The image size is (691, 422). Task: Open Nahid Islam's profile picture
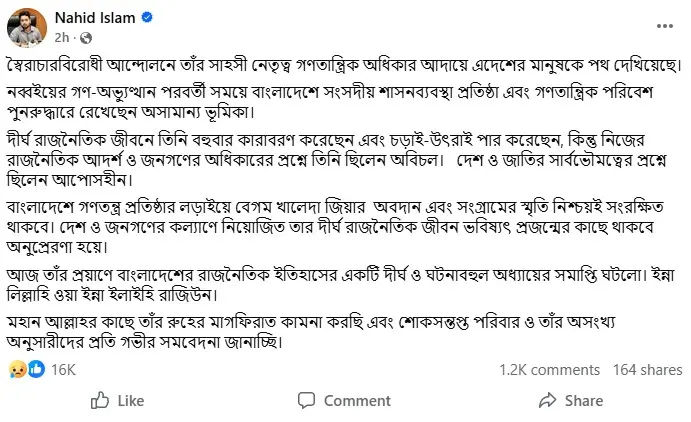(x=25, y=25)
